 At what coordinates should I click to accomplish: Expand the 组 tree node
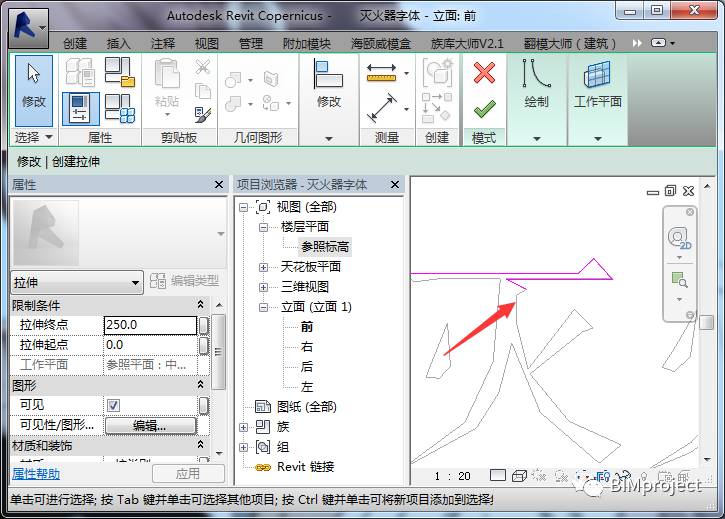[243, 447]
